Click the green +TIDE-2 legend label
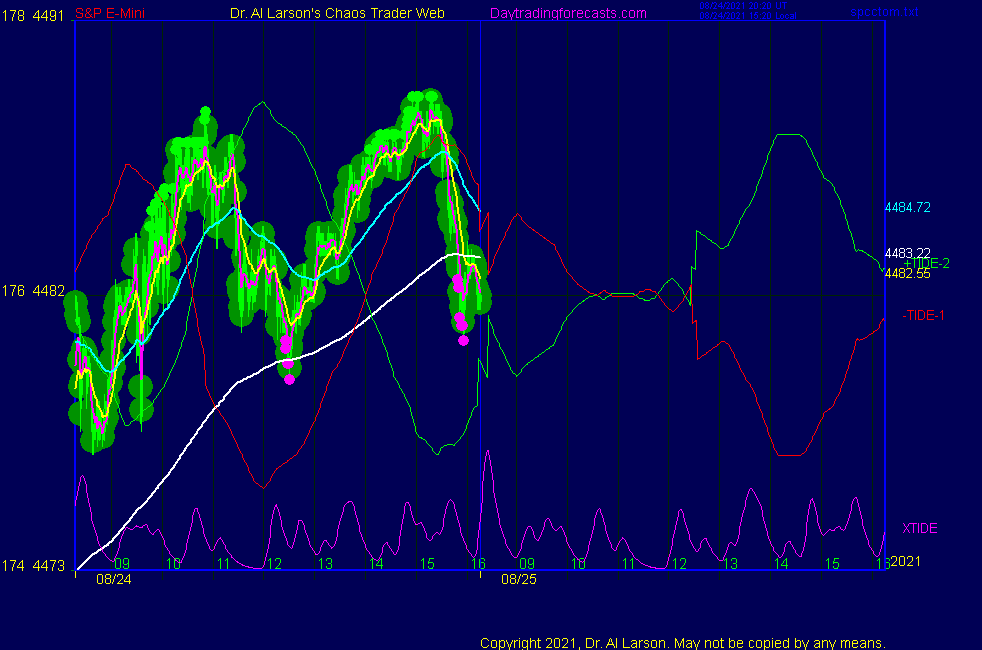The image size is (982, 650). pyautogui.click(x=926, y=263)
